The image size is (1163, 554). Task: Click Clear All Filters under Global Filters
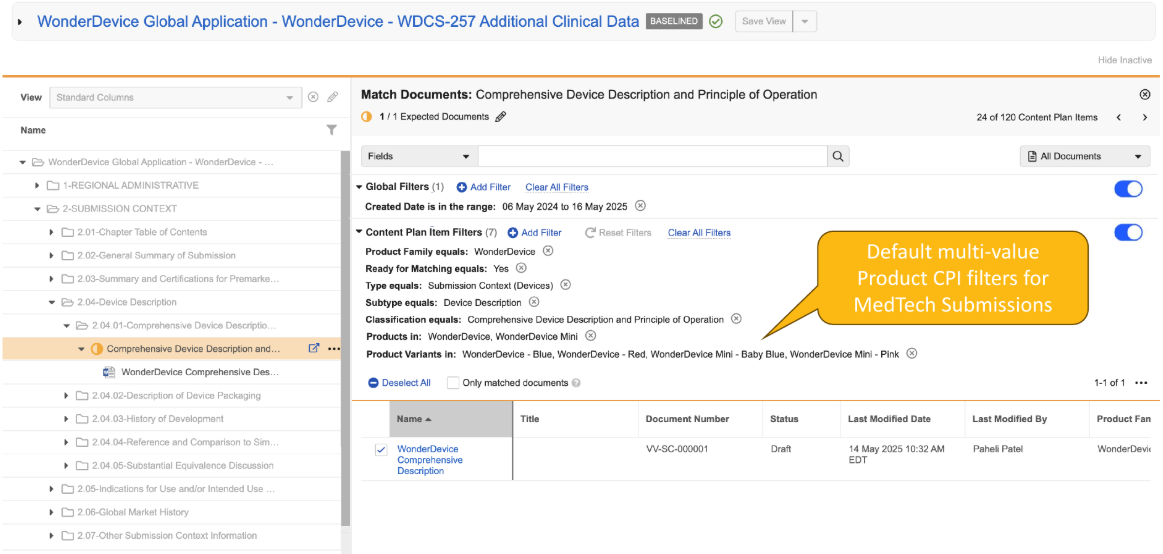click(x=557, y=187)
